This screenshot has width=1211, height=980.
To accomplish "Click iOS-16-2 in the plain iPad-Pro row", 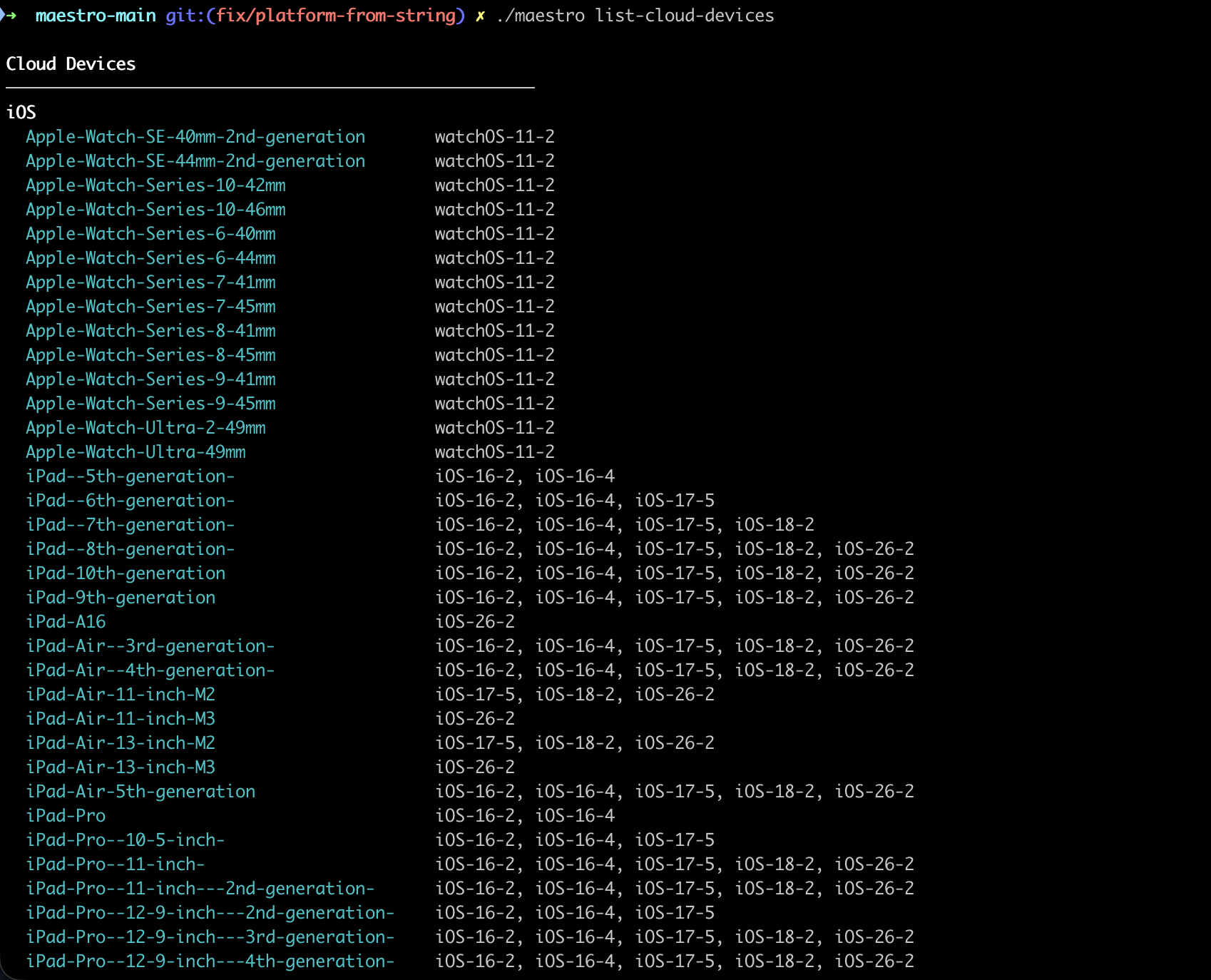I will point(475,816).
